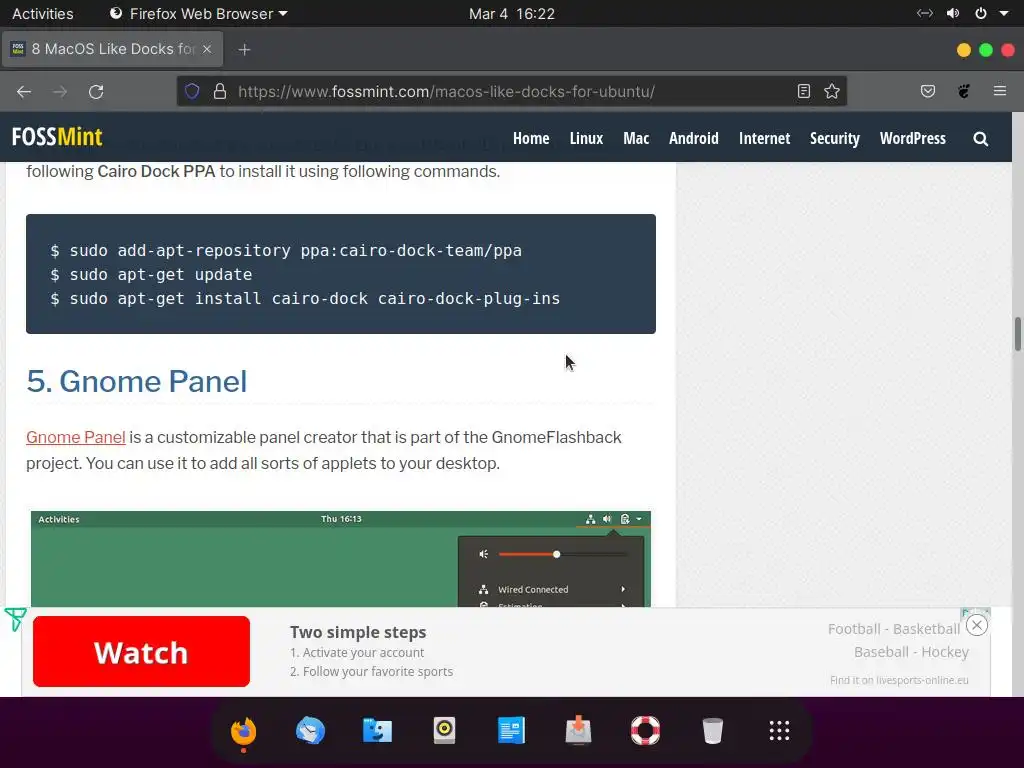Viewport: 1024px width, 768px height.
Task: Open the Trash from the dock
Action: click(x=712, y=731)
